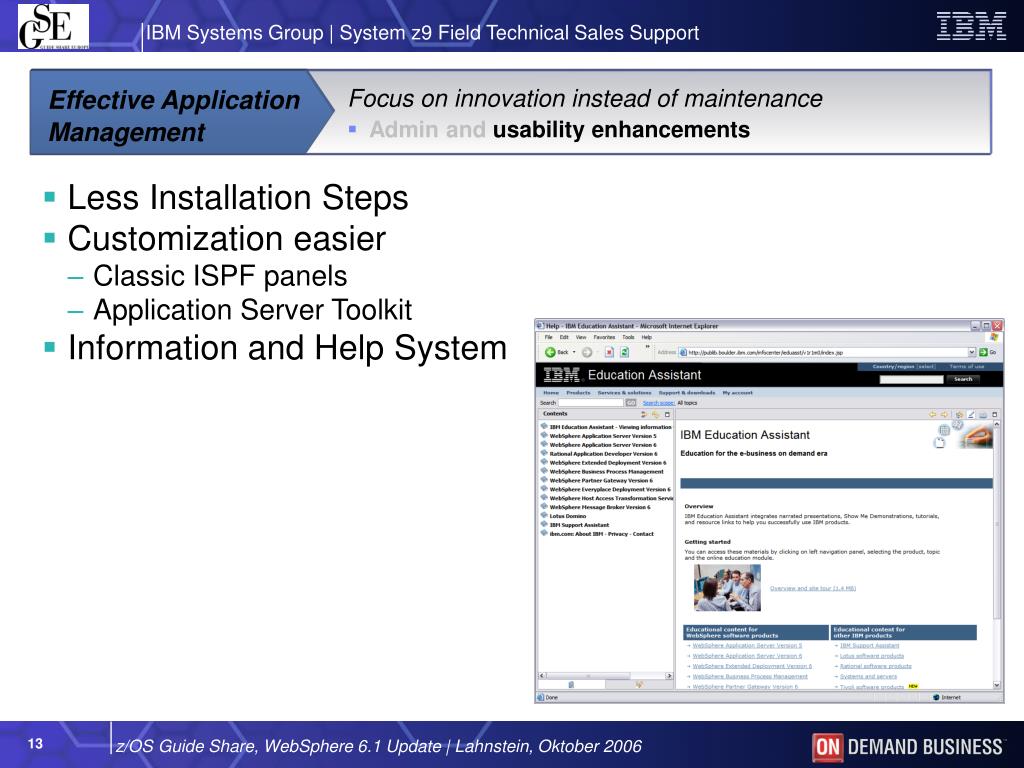Screen dimensions: 1024x768
Task: Click Systems and servers link
Action: coord(868,677)
